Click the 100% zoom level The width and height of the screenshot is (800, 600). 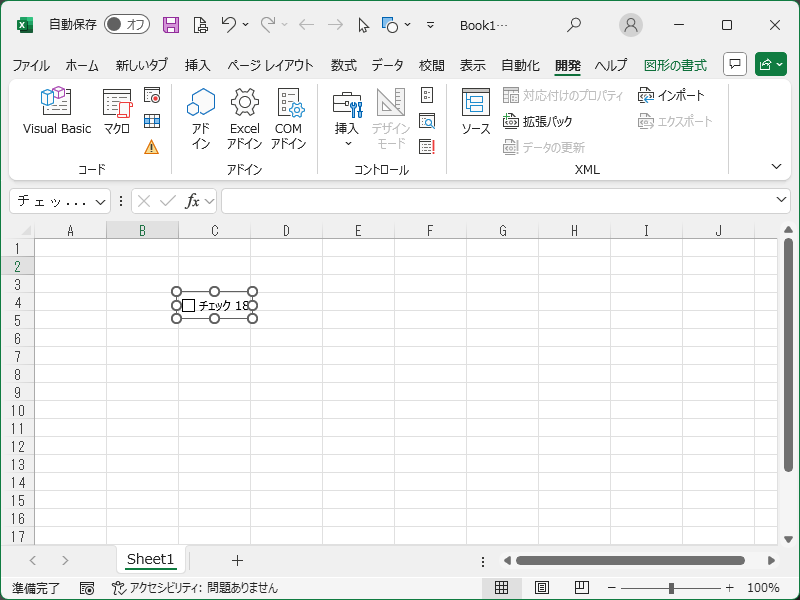(x=763, y=588)
